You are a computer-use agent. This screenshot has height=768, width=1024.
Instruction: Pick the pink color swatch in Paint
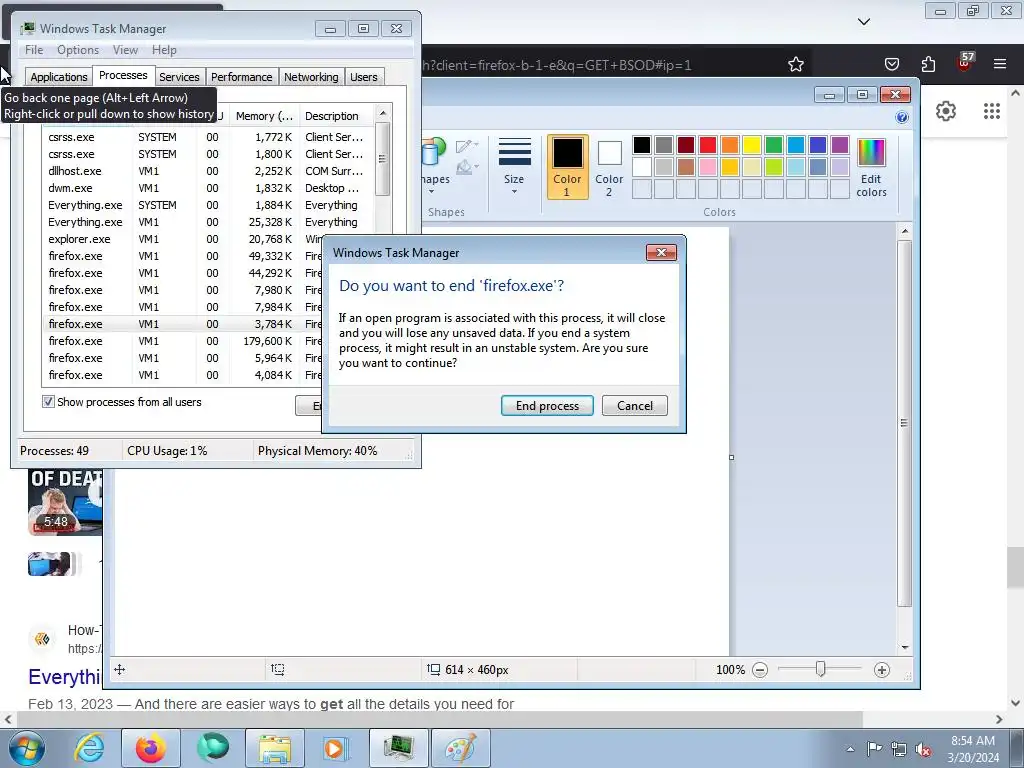click(708, 167)
